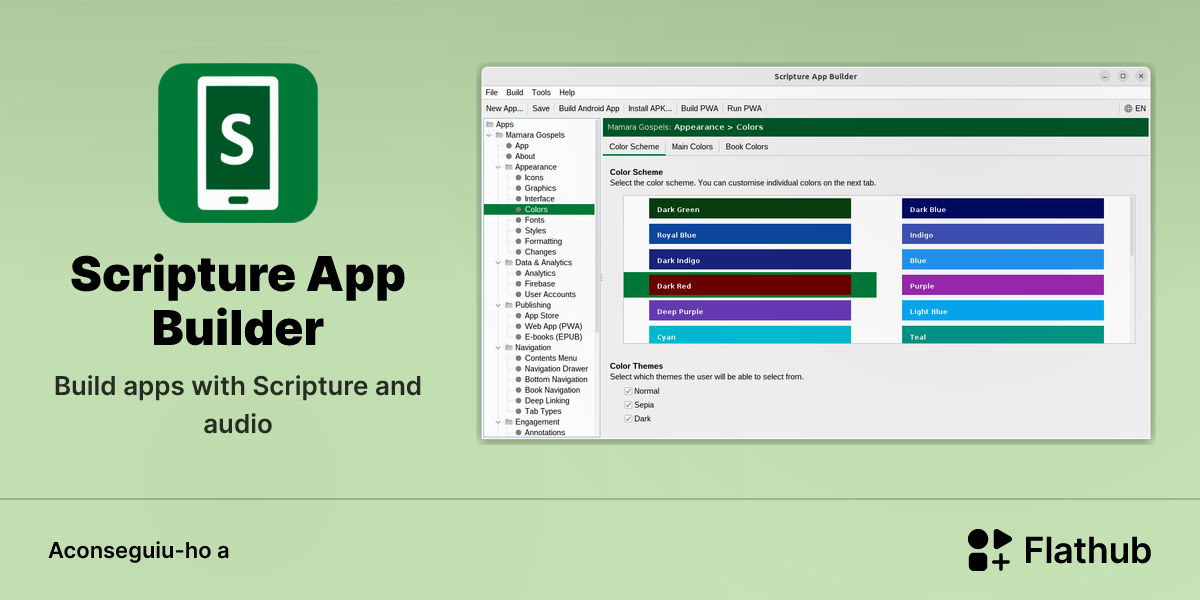The width and height of the screenshot is (1200, 600).
Task: Click the globe language icon beside EN
Action: tap(1128, 108)
